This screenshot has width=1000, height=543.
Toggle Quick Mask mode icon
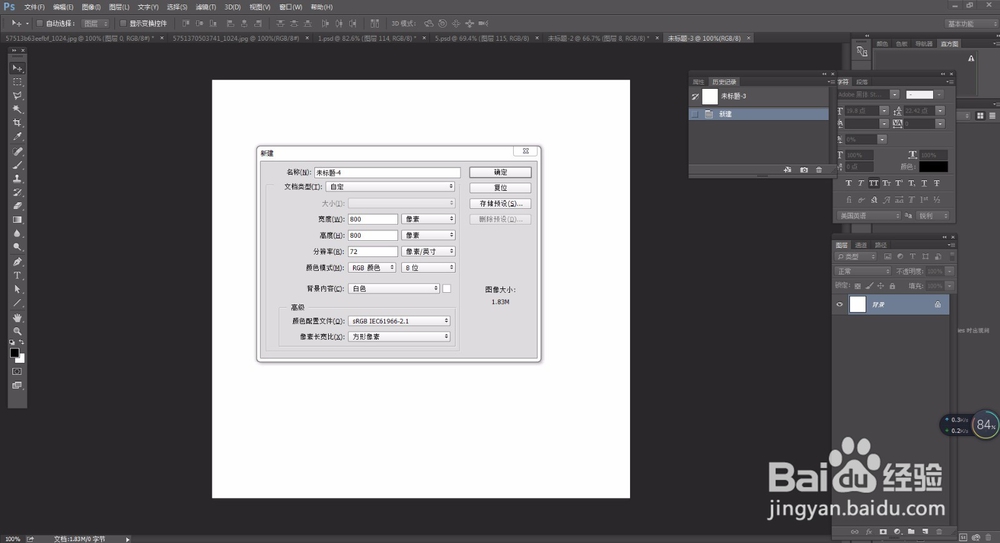click(17, 371)
